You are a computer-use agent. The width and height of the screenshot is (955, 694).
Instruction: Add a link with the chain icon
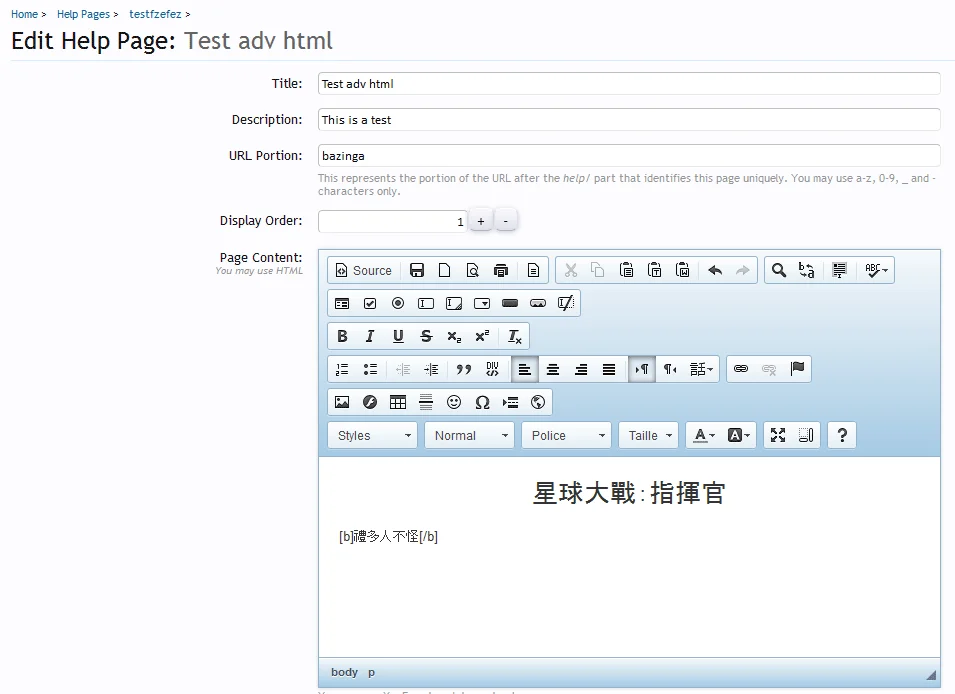(x=741, y=369)
